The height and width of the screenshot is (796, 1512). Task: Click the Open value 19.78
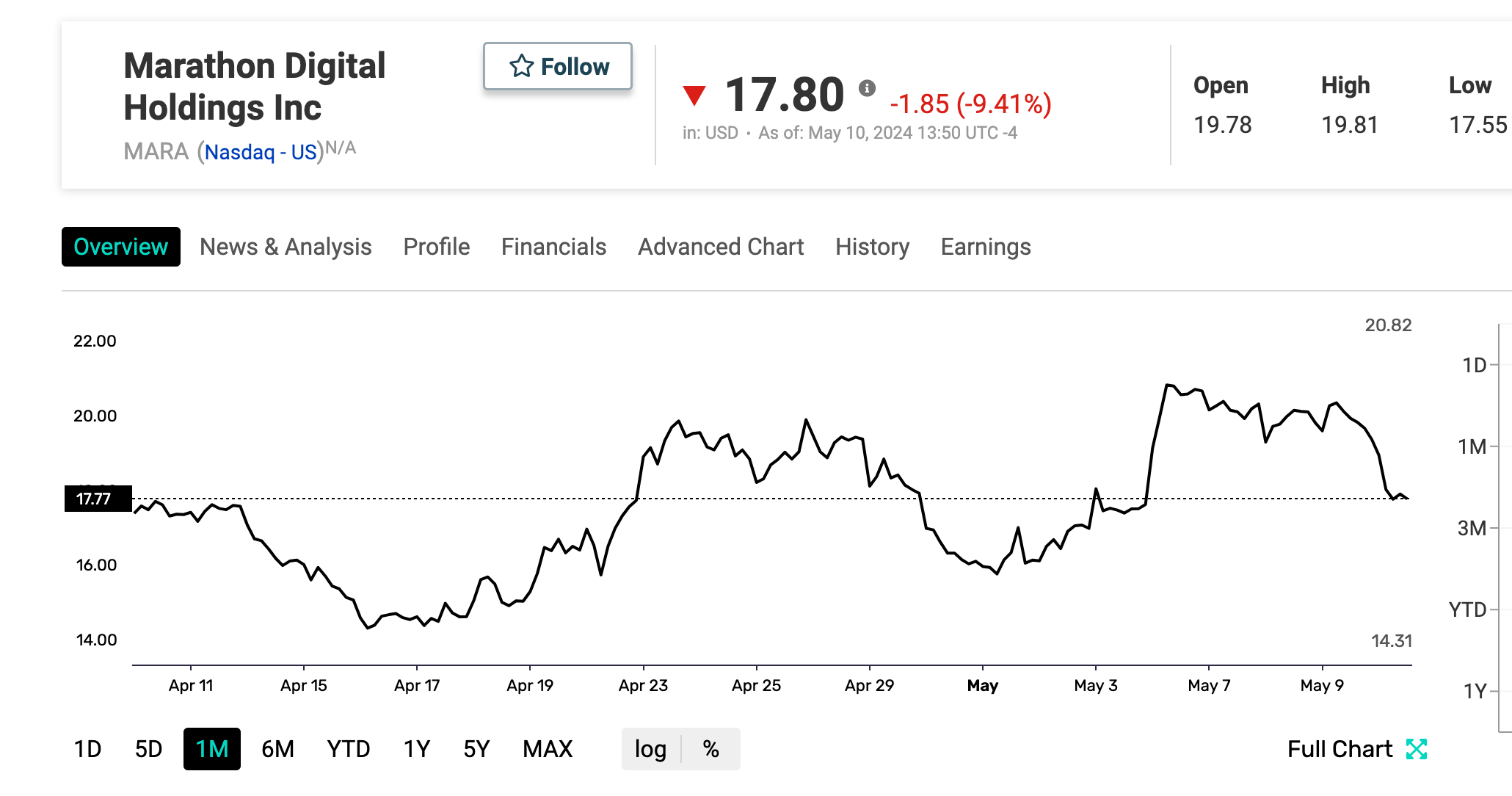[x=1222, y=125]
